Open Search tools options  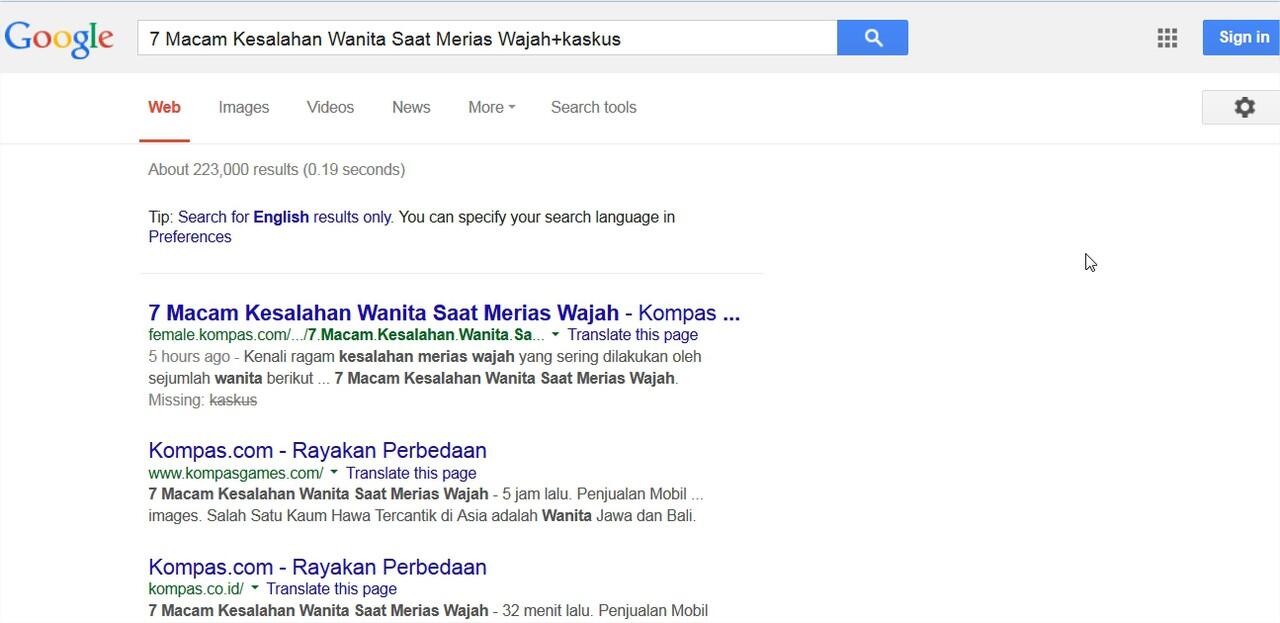[593, 107]
